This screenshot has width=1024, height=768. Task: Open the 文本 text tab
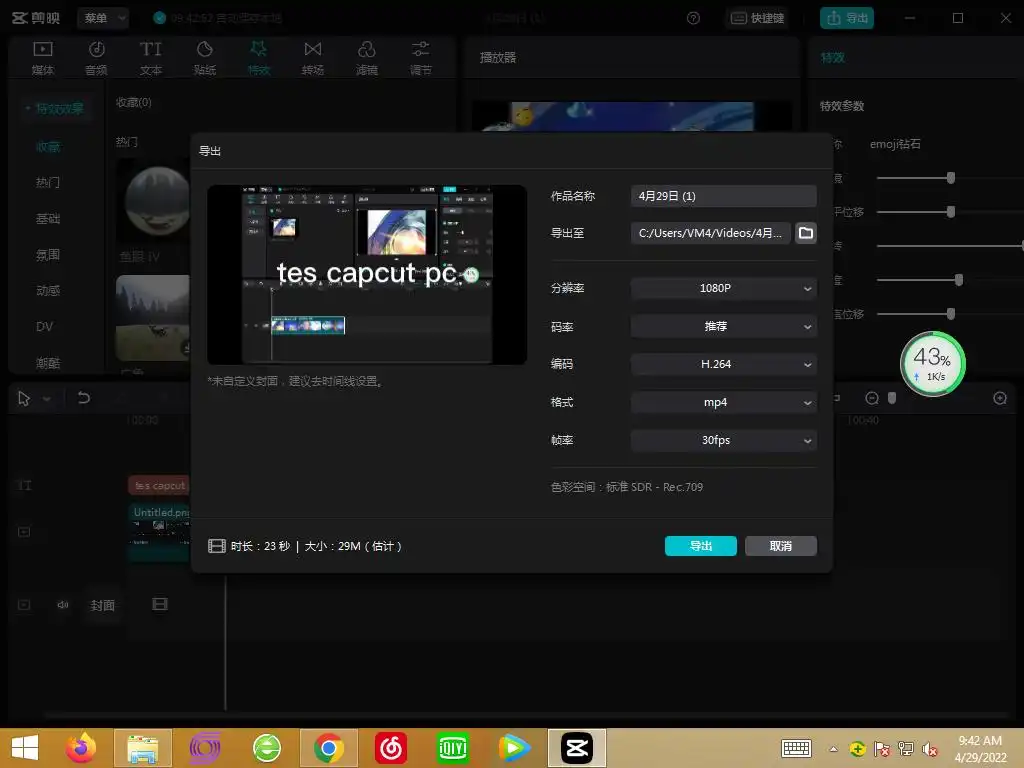point(150,57)
